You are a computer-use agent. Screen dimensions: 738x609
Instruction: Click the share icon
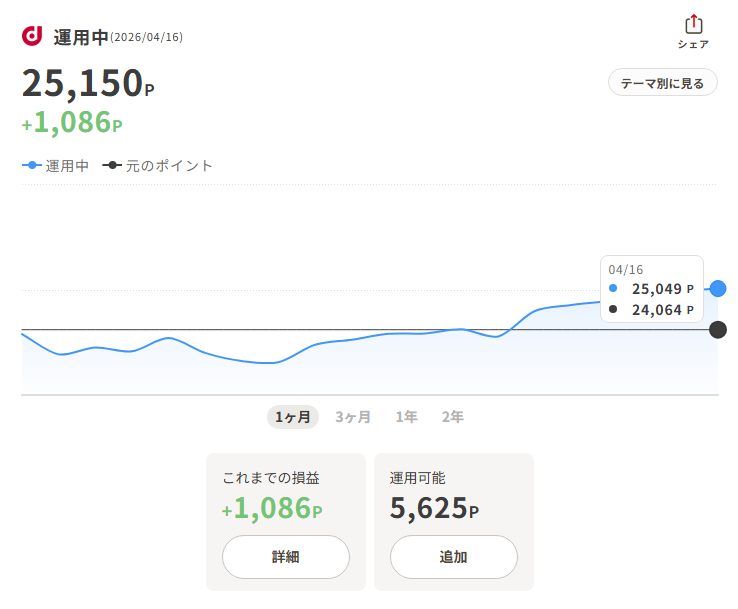coord(693,24)
